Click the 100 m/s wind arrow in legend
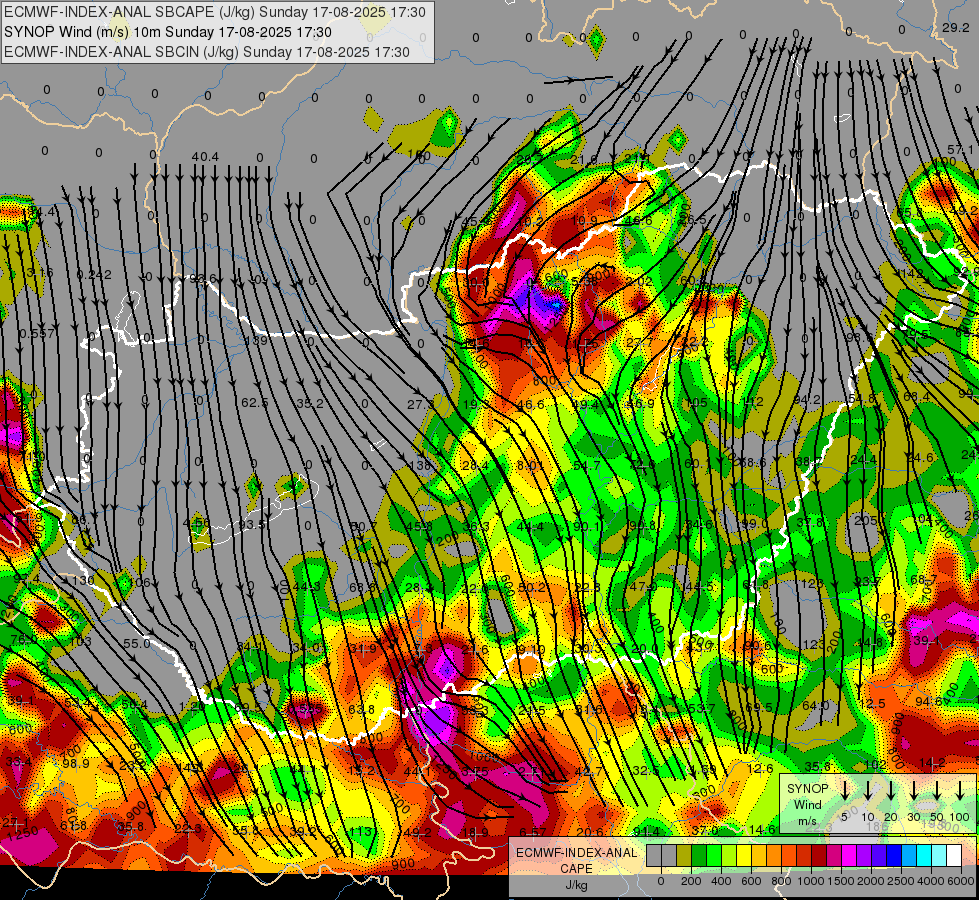Screen dimensions: 979x900 pos(960,790)
